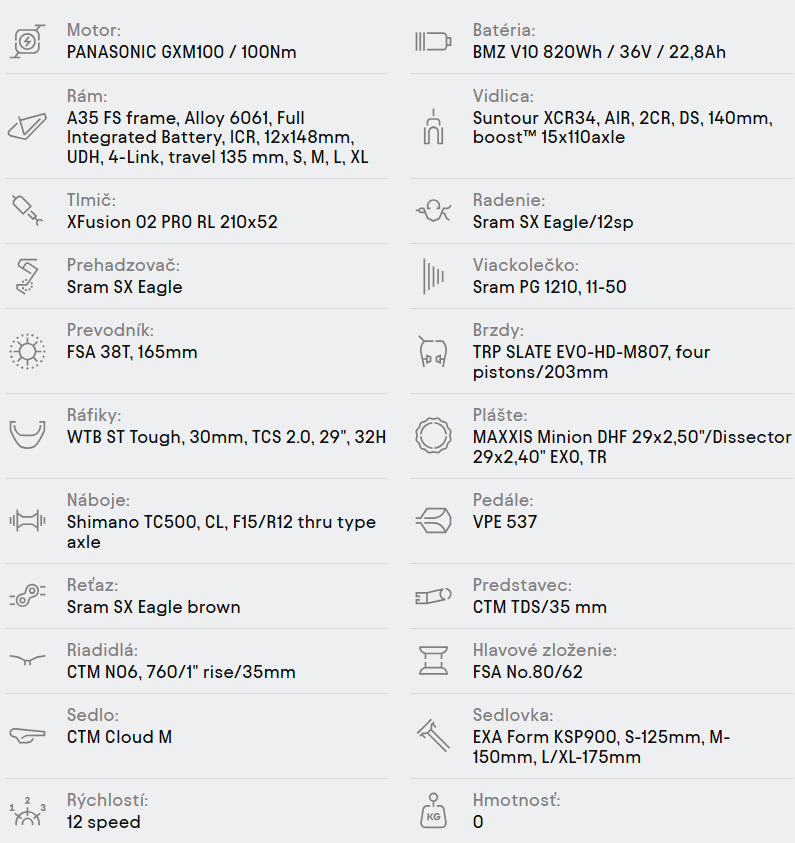This screenshot has height=843, width=795.
Task: Click the motor icon beside Motor
Action: pyautogui.click(x=27, y=41)
